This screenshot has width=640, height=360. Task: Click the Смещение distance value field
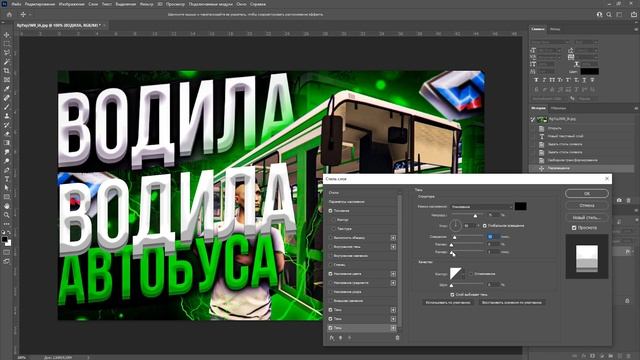pos(493,237)
